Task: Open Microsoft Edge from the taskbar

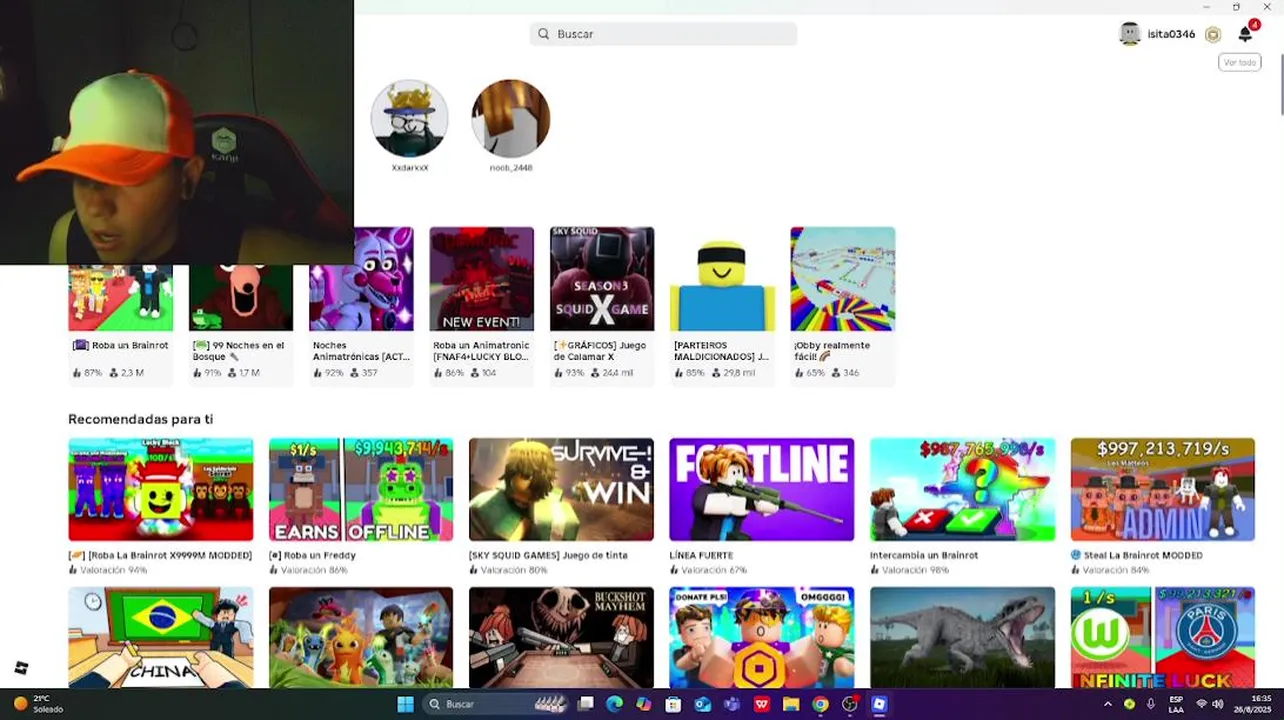Action: 614,704
